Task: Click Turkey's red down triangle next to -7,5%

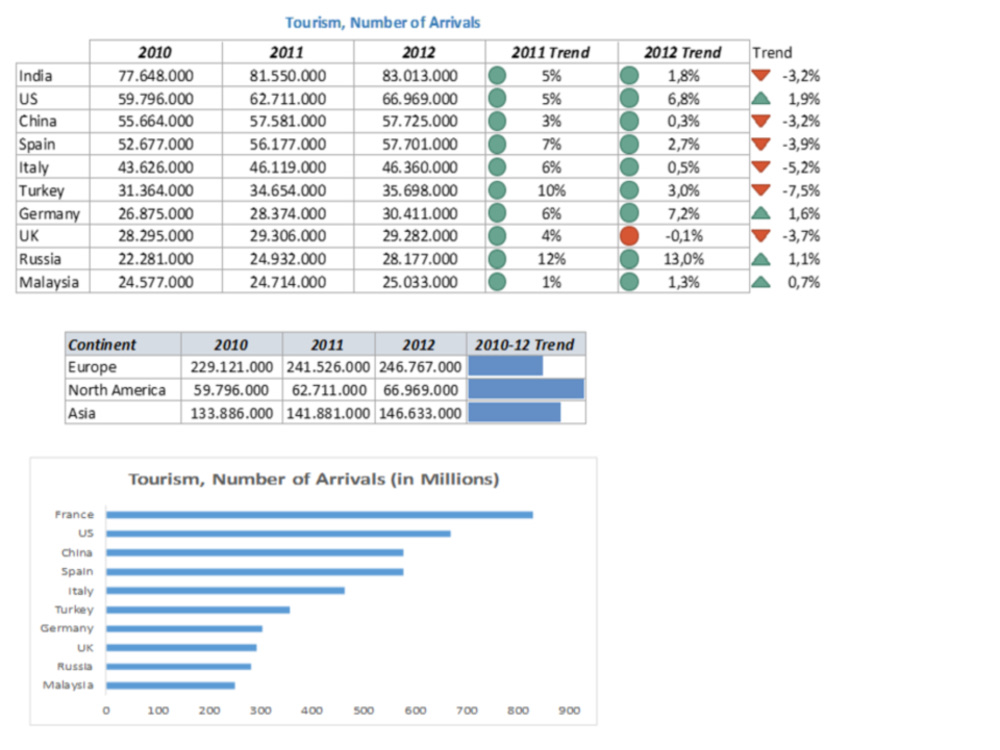Action: click(760, 190)
